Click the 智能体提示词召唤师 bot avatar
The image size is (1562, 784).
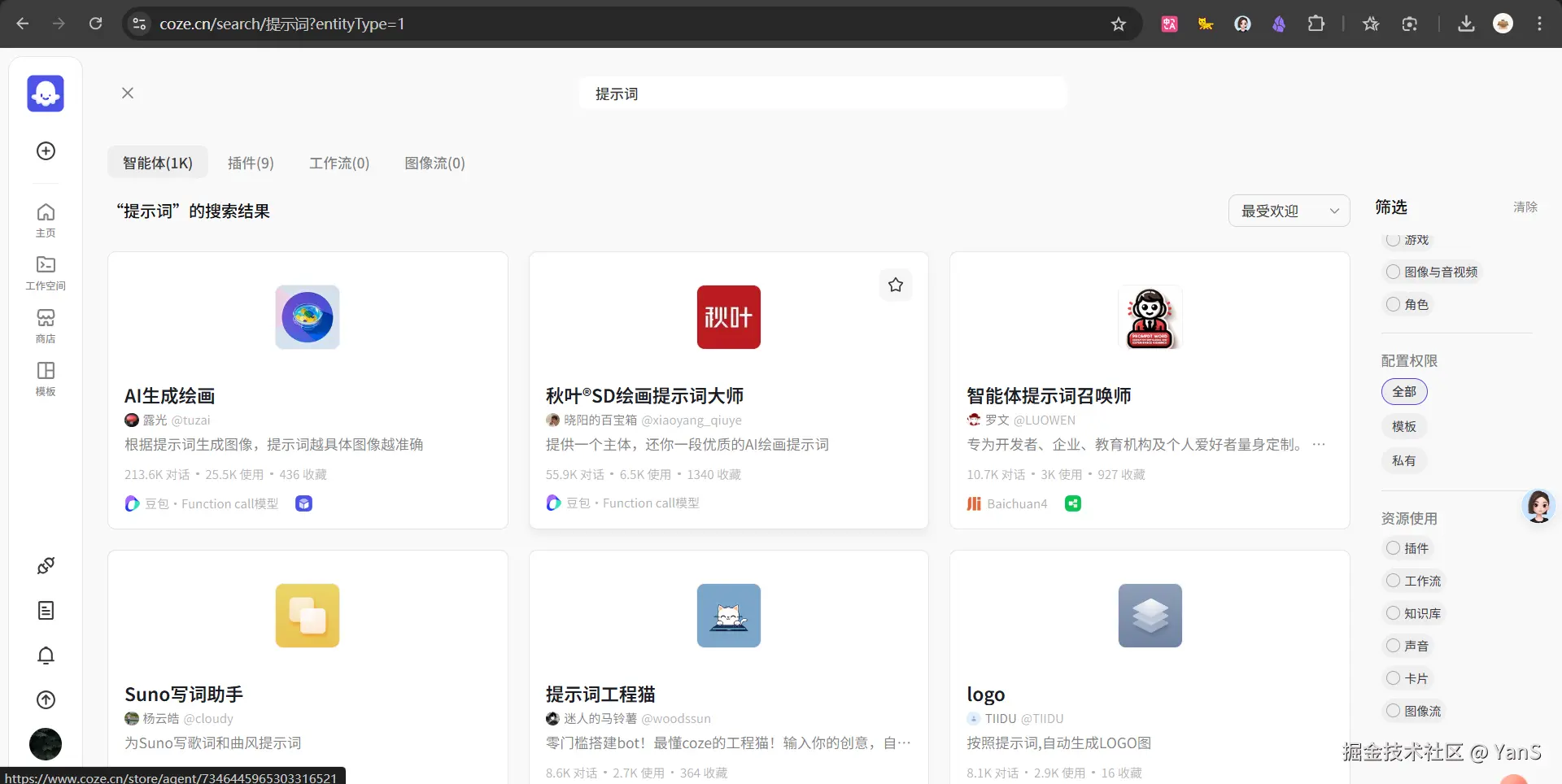pos(1150,317)
